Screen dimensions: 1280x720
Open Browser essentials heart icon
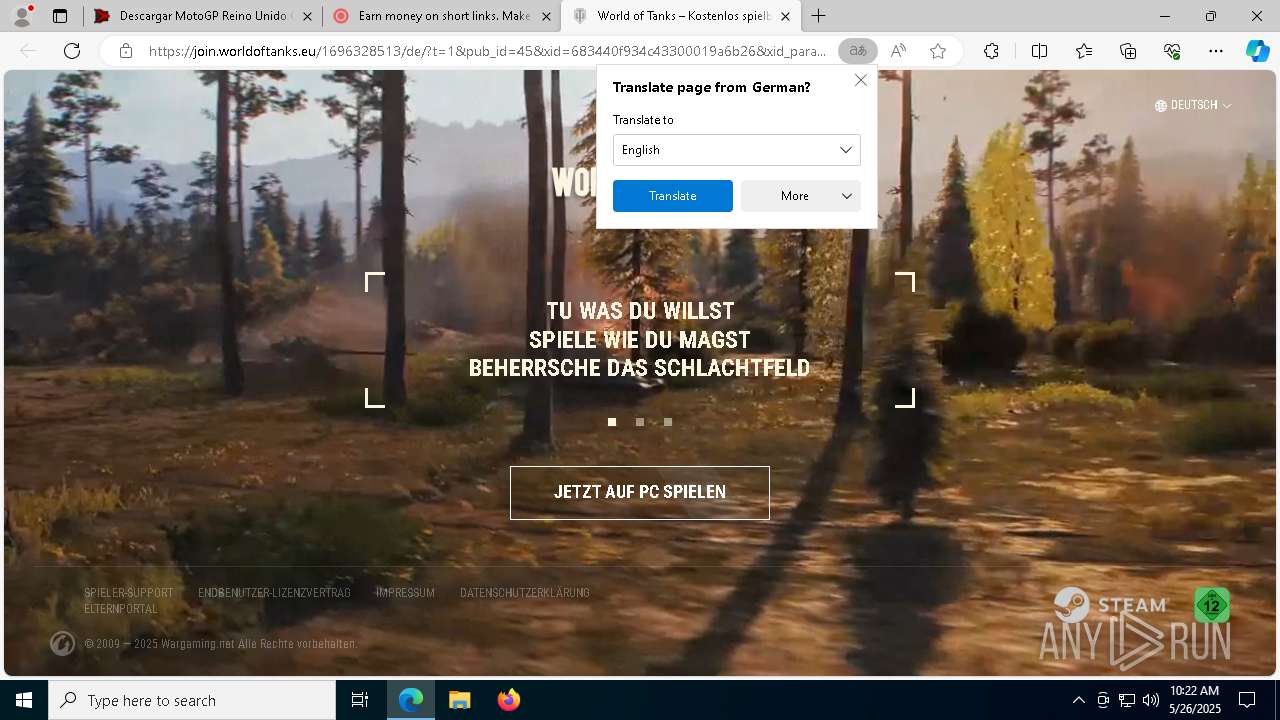pos(1172,51)
